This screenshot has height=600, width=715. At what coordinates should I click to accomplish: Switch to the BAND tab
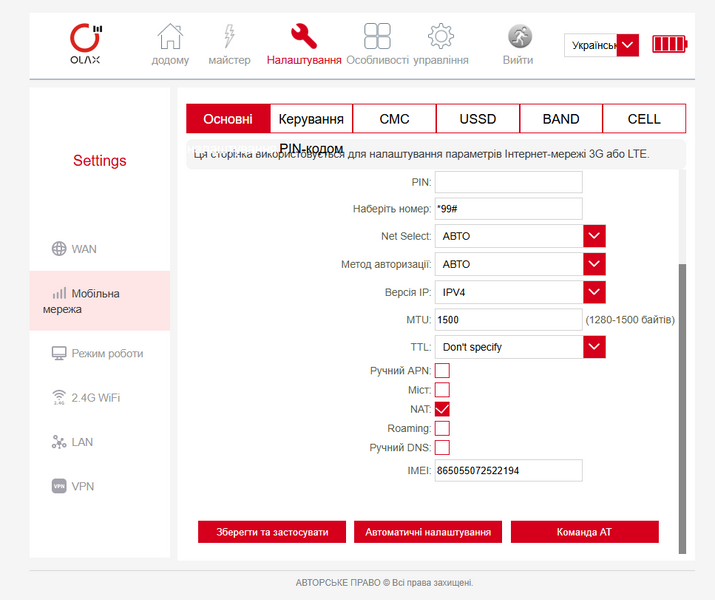[x=561, y=119]
